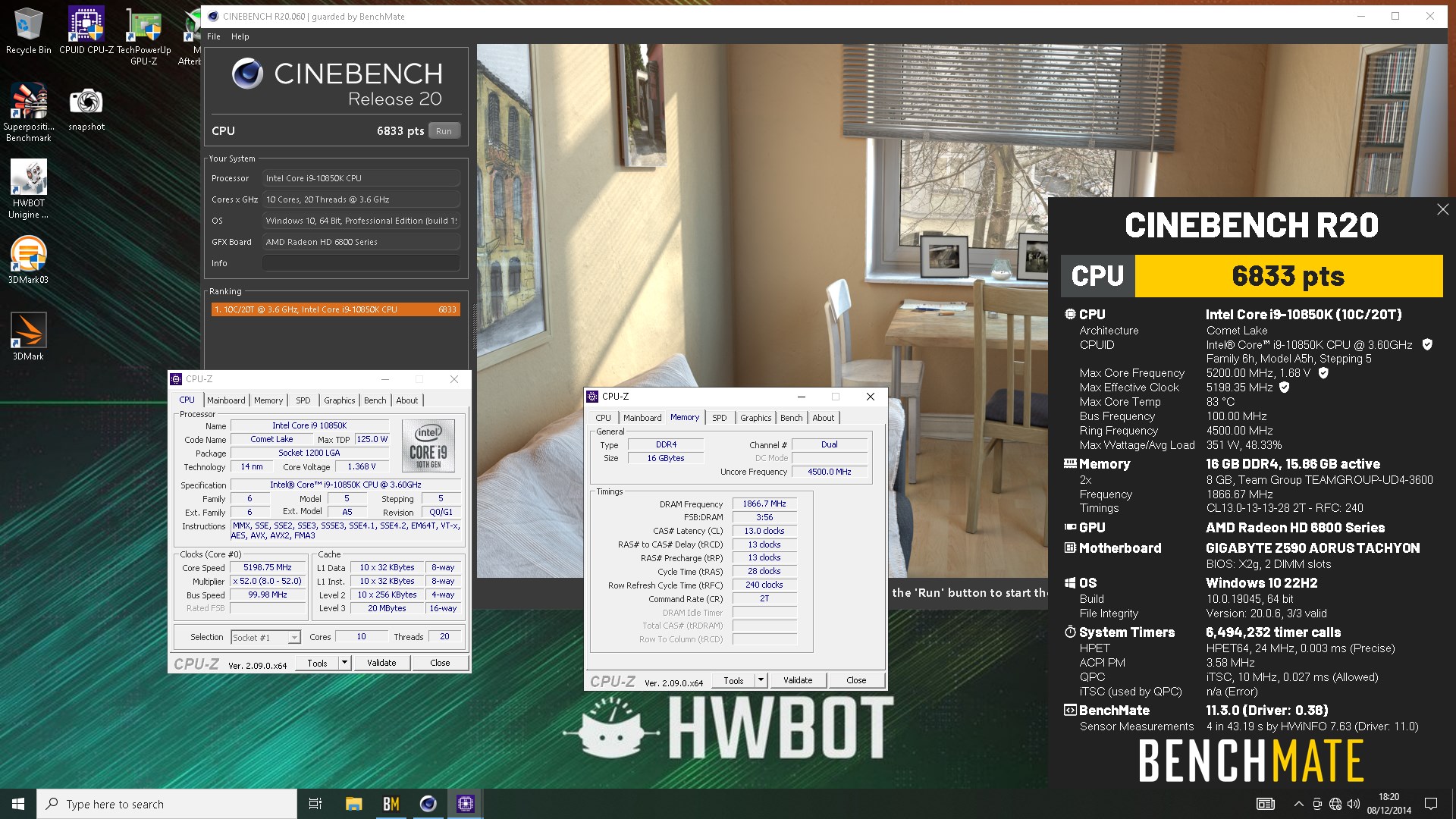This screenshot has height=819, width=1456.
Task: Open the snapshot camera desktop icon
Action: [x=86, y=108]
